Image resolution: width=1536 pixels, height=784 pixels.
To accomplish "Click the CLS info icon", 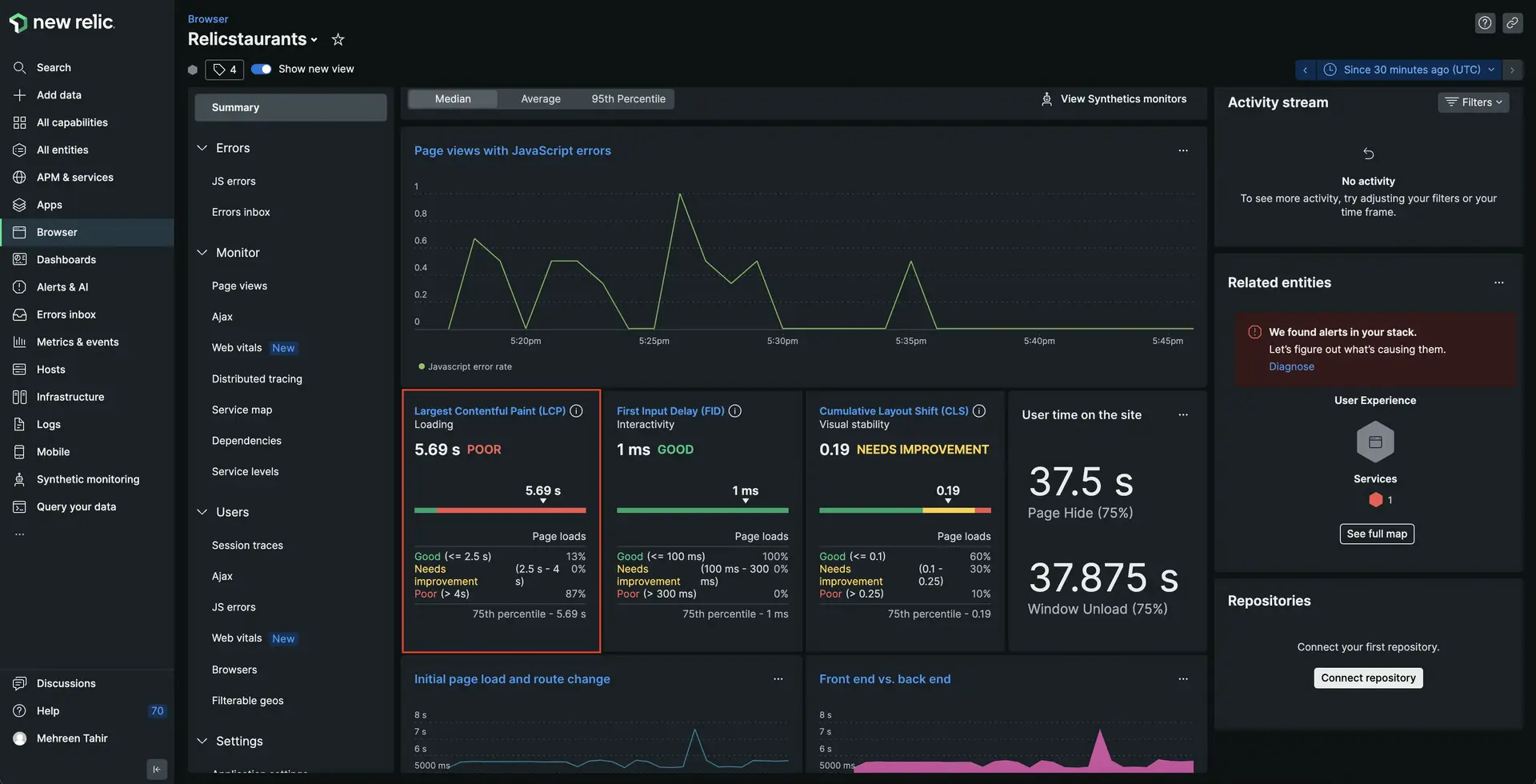I will tap(978, 410).
